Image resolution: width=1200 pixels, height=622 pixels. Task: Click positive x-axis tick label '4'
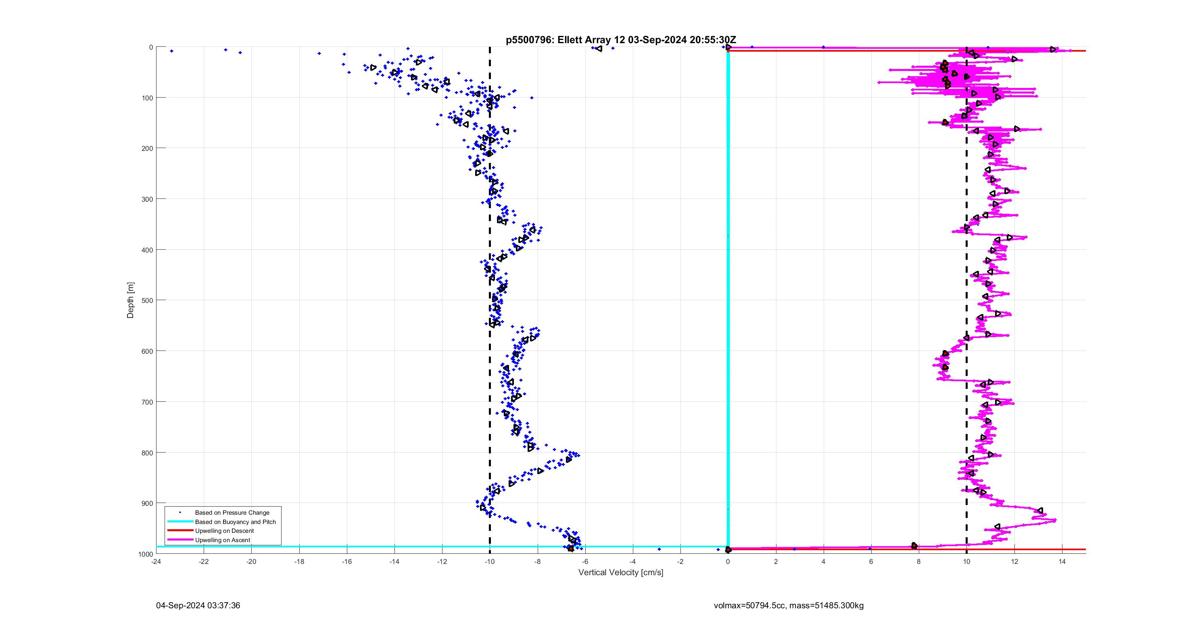(x=824, y=561)
